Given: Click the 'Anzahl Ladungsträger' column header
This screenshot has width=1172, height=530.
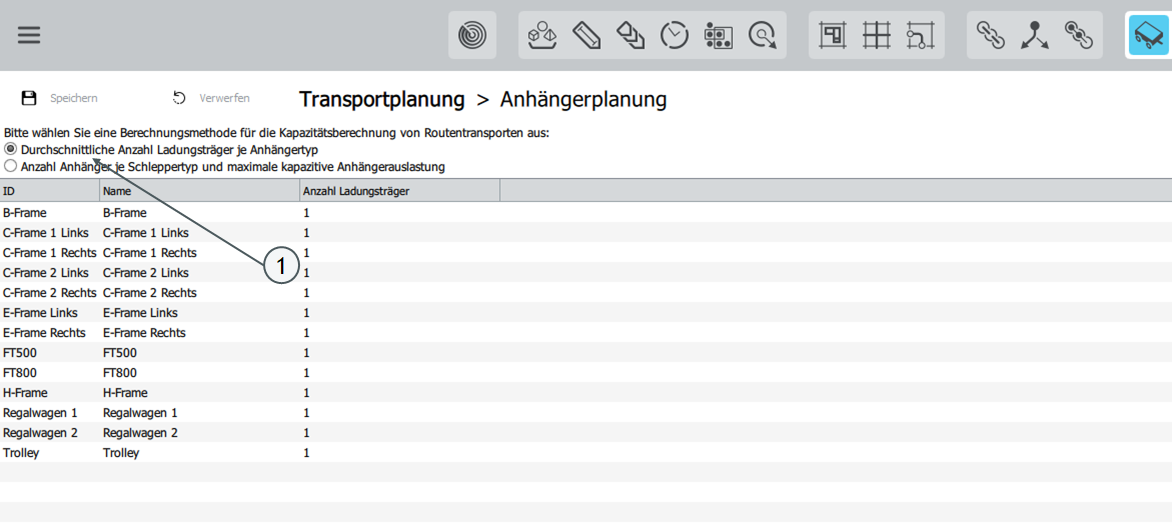Looking at the screenshot, I should coord(399,191).
